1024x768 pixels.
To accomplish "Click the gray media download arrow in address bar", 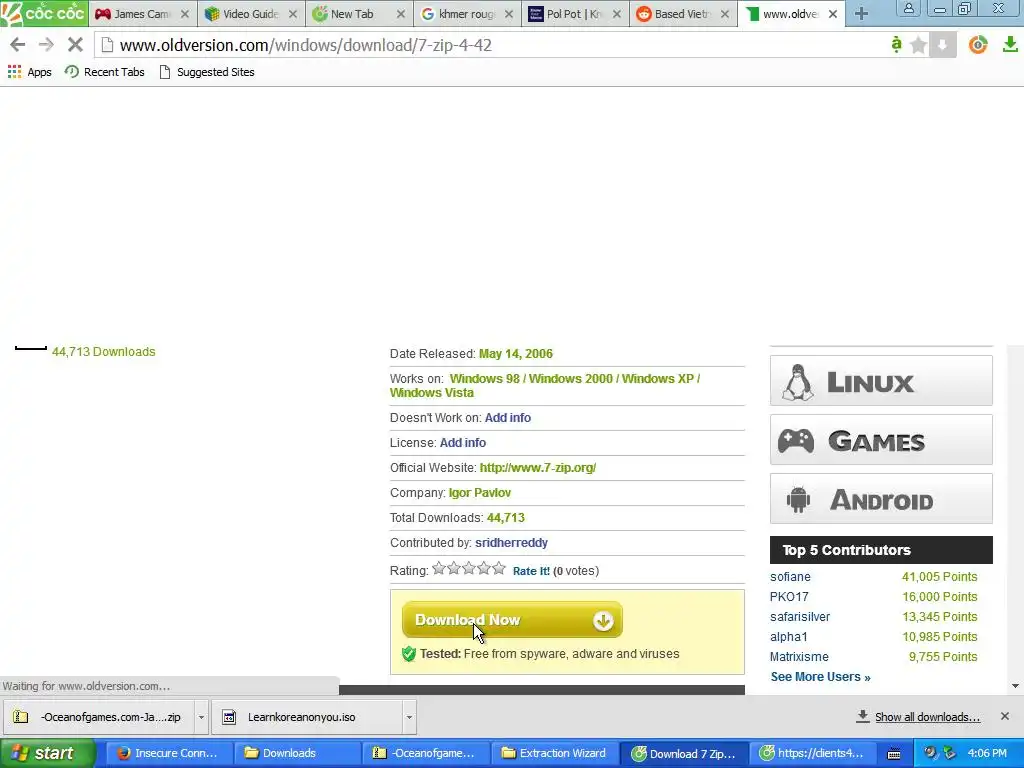I will pos(942,45).
